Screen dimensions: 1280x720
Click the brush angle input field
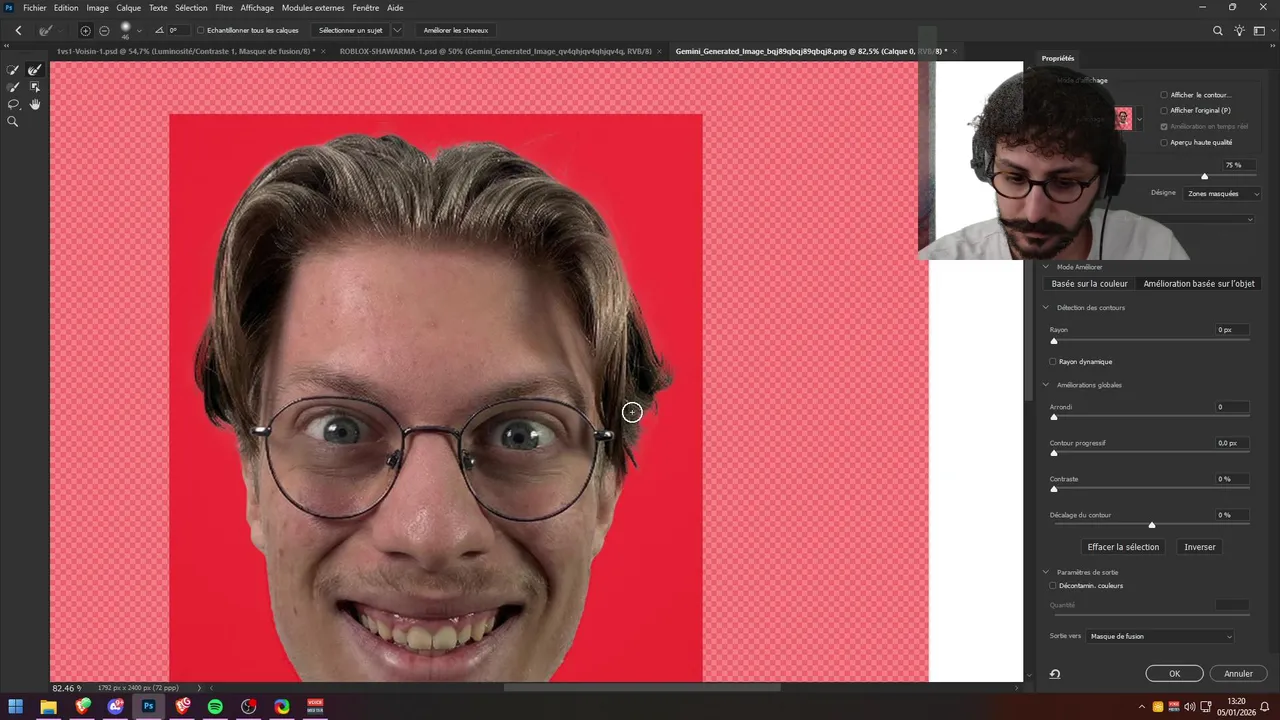coord(177,31)
